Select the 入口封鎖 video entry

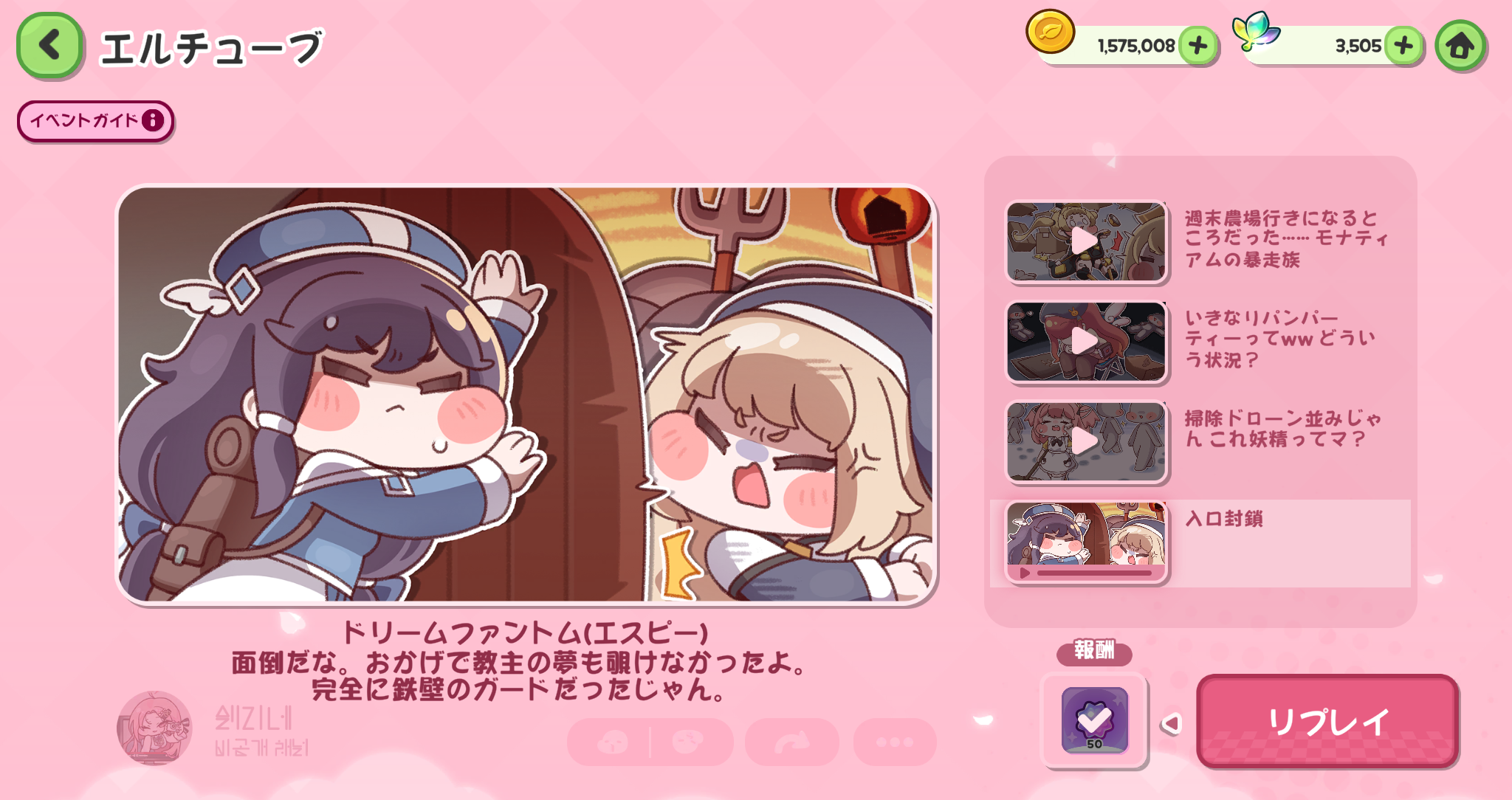tap(1200, 543)
